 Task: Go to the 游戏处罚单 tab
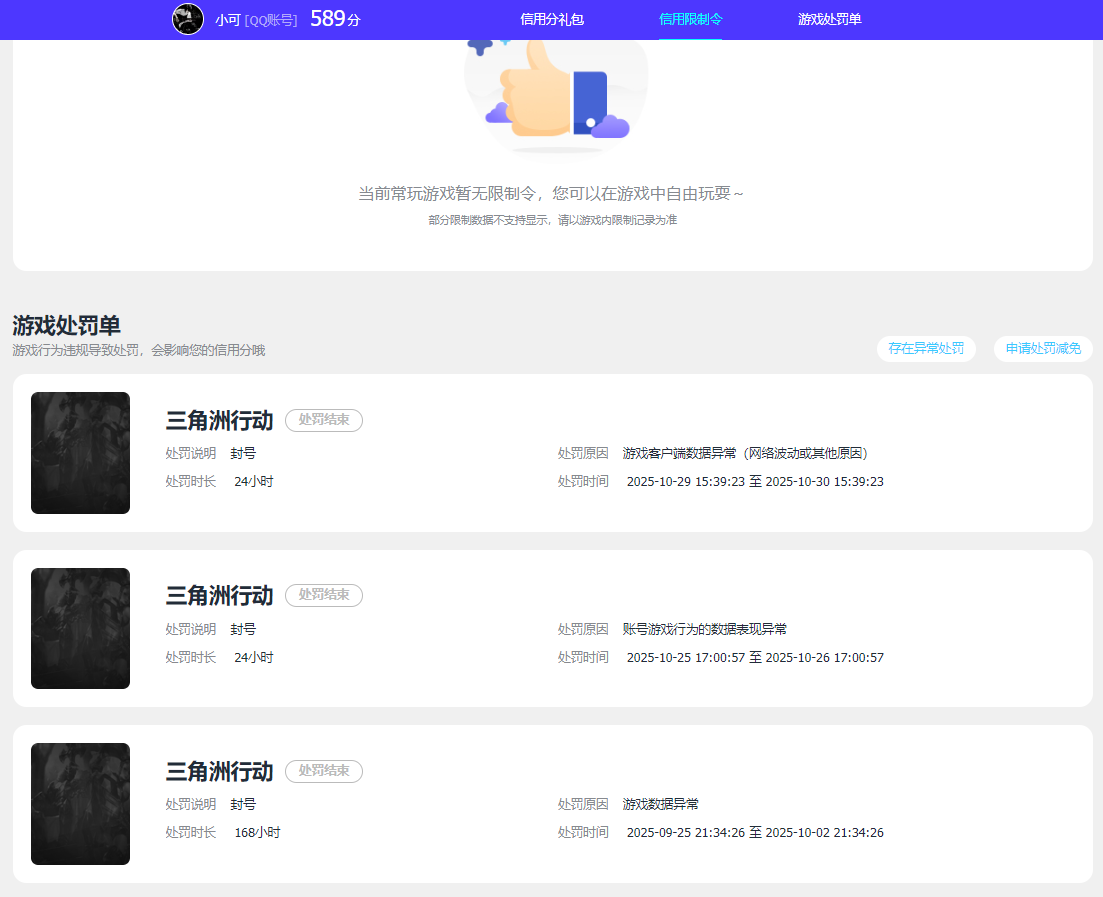point(829,20)
